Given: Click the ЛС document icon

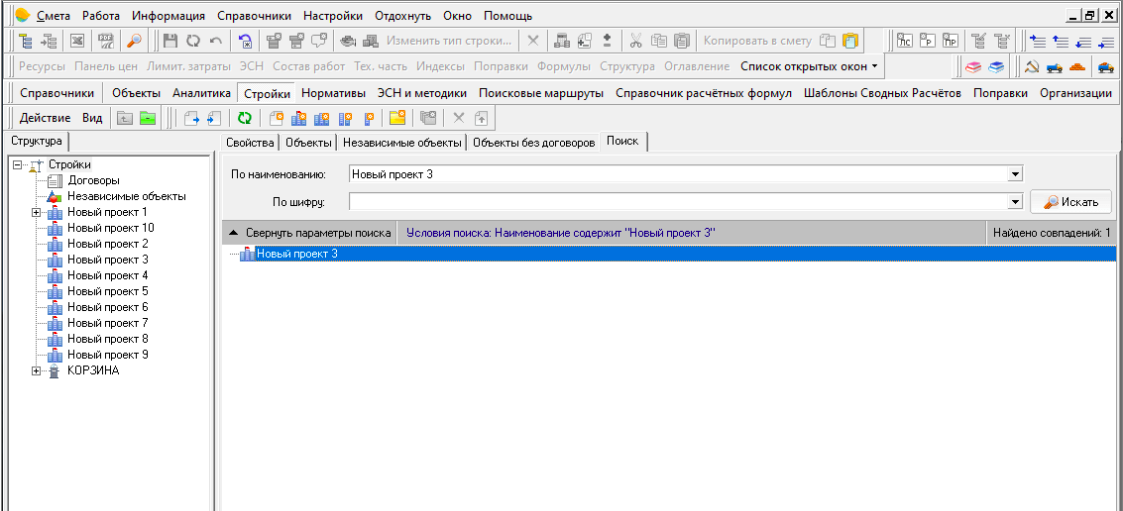Looking at the screenshot, I should pos(905,41).
